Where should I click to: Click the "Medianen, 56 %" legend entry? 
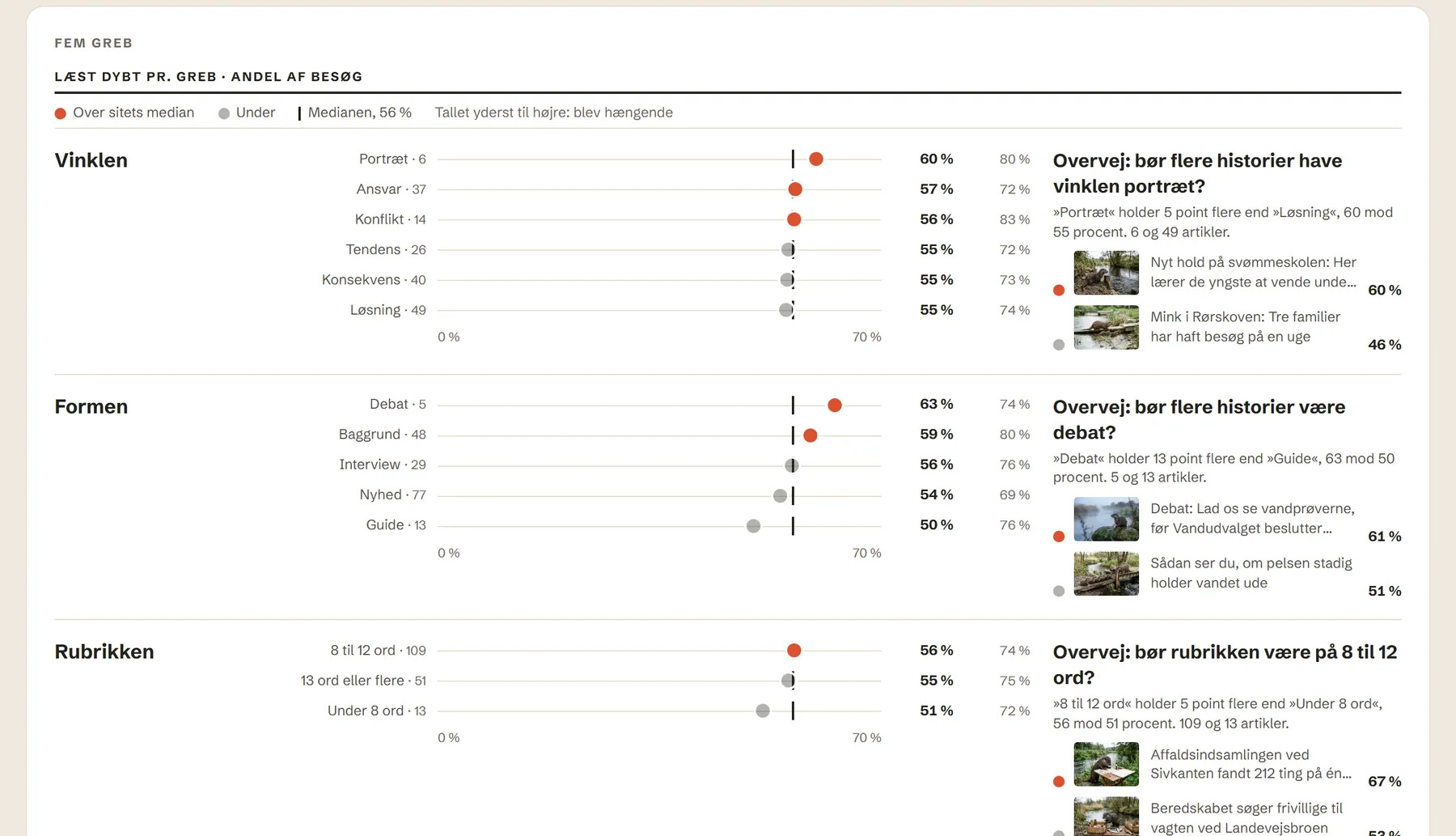355,112
